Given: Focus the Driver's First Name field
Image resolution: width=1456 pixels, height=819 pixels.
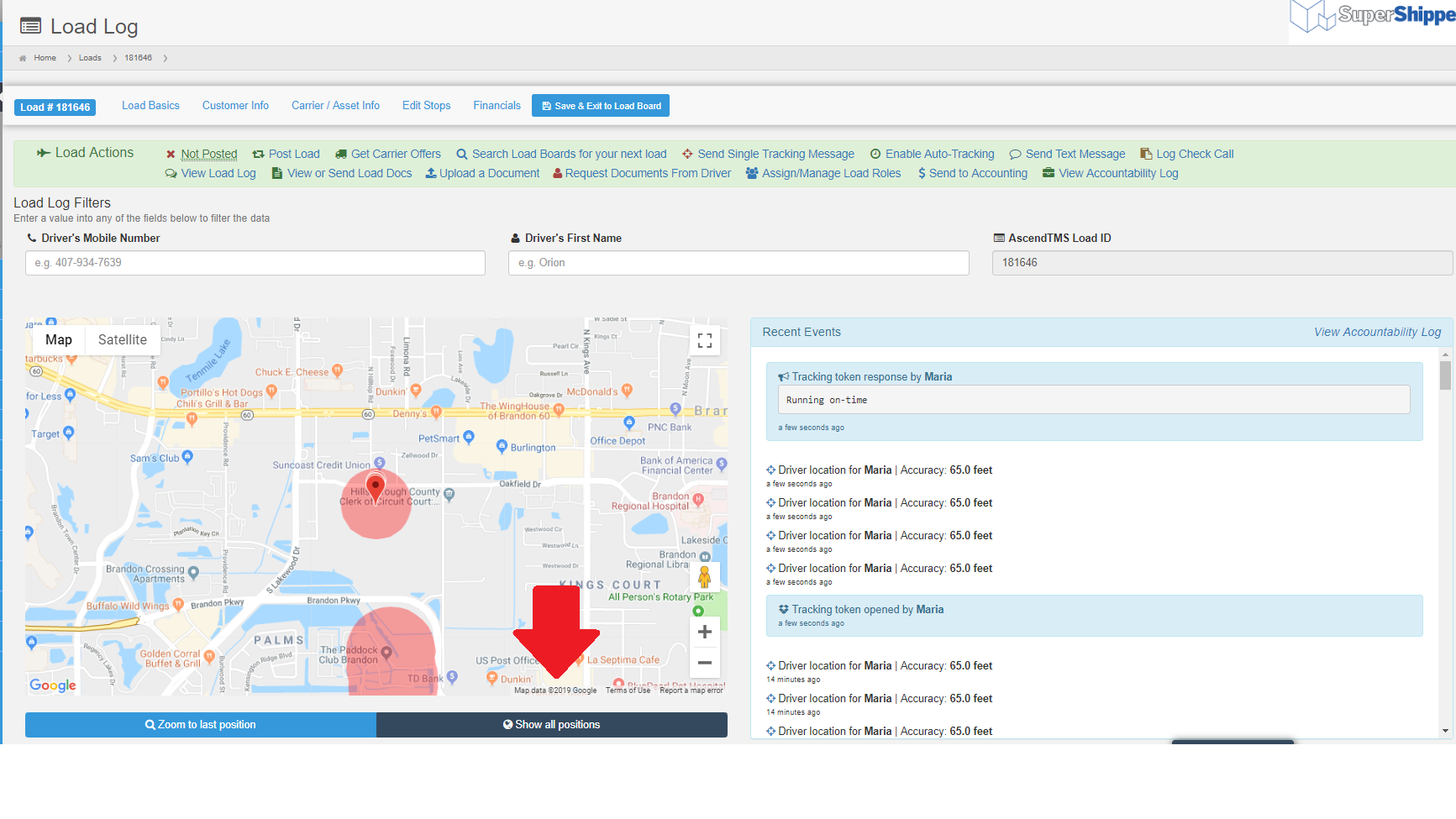Looking at the screenshot, I should tap(739, 263).
